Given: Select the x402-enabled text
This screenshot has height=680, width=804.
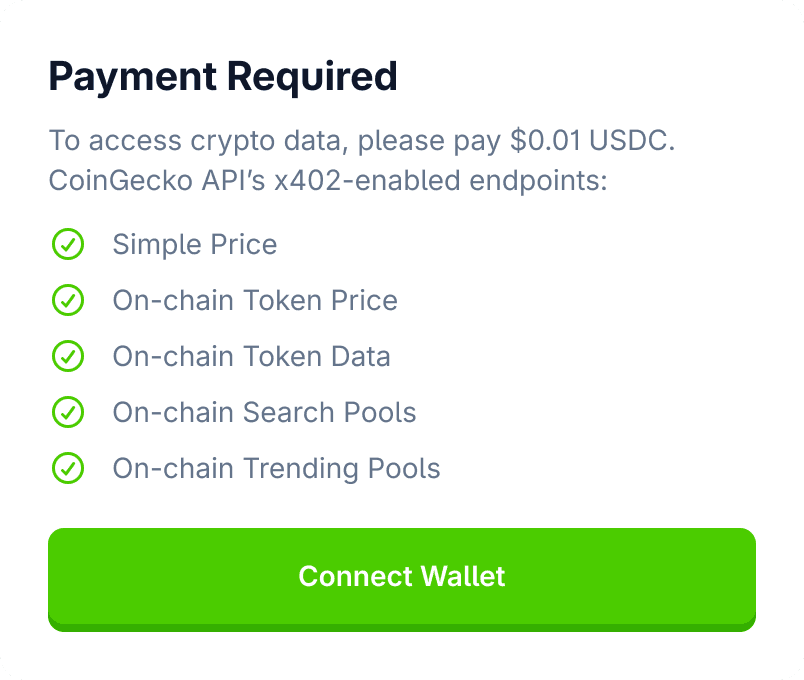Looking at the screenshot, I should coord(367,181).
